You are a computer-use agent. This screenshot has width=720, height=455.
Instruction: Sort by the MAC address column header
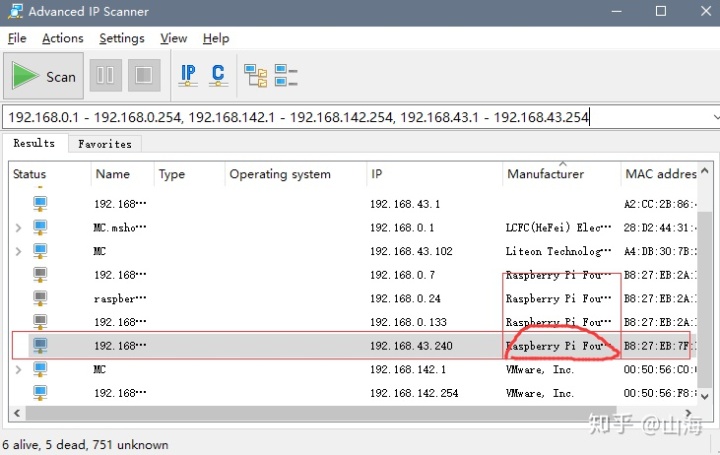tap(660, 174)
